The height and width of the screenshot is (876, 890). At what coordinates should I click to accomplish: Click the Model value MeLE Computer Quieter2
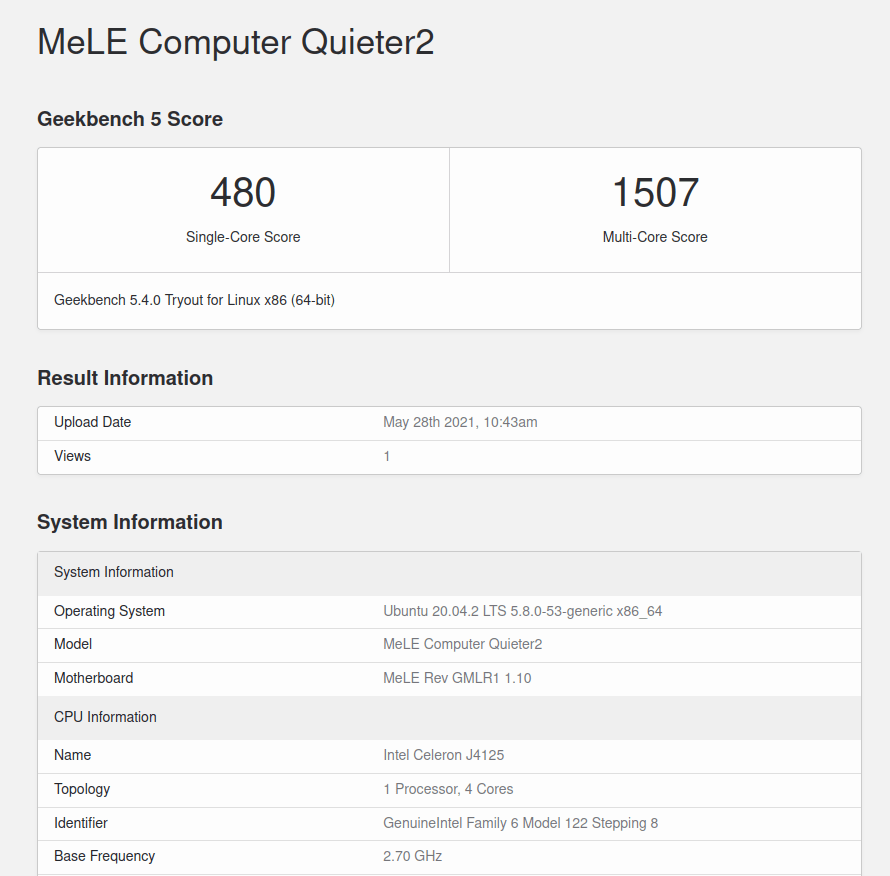[x=463, y=644]
